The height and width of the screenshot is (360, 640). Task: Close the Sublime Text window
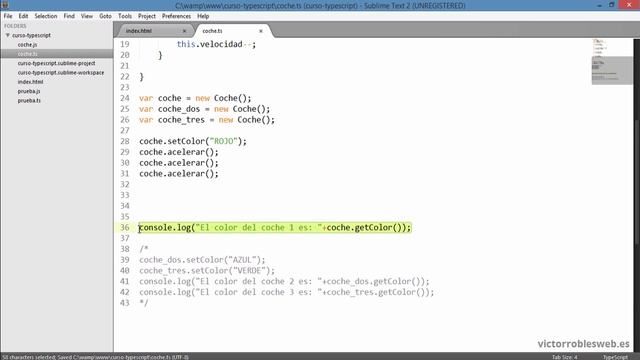tap(629, 5)
